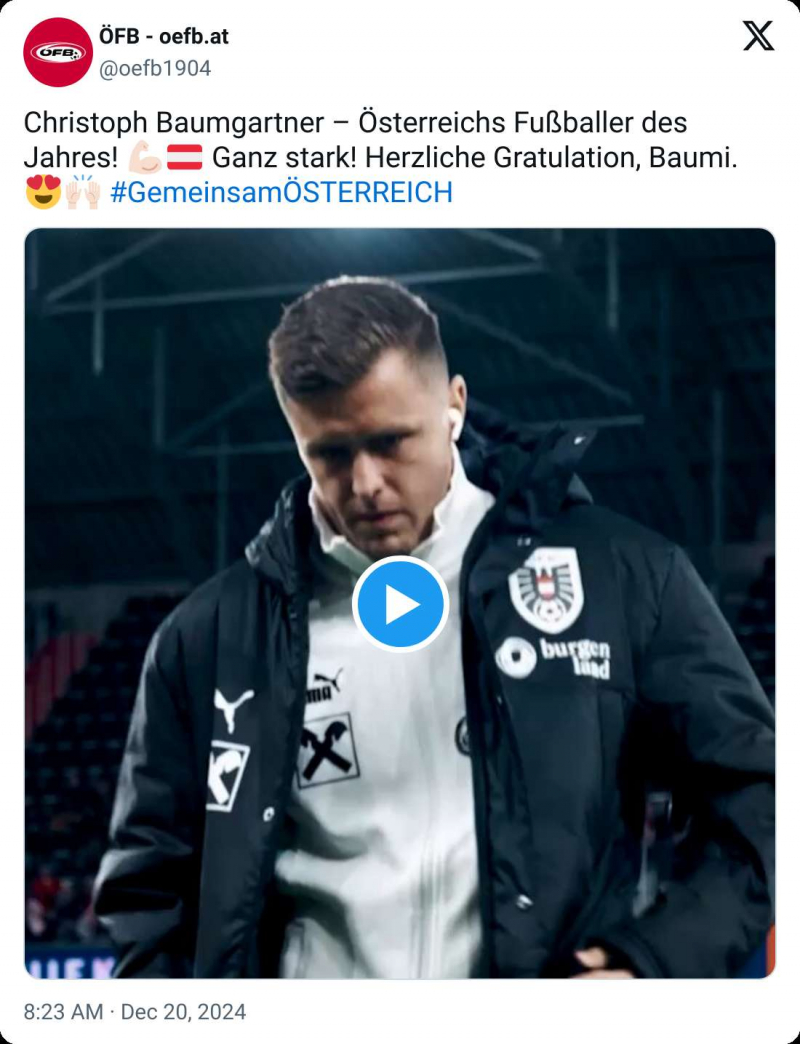Open the @oefb1904 handle link
This screenshot has width=800, height=1044.
[x=154, y=68]
